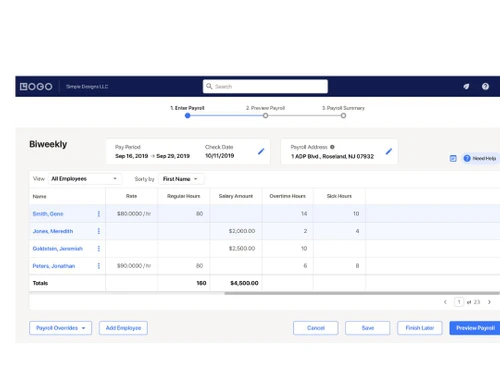
Task: Go to previous page arrow
Action: click(445, 302)
